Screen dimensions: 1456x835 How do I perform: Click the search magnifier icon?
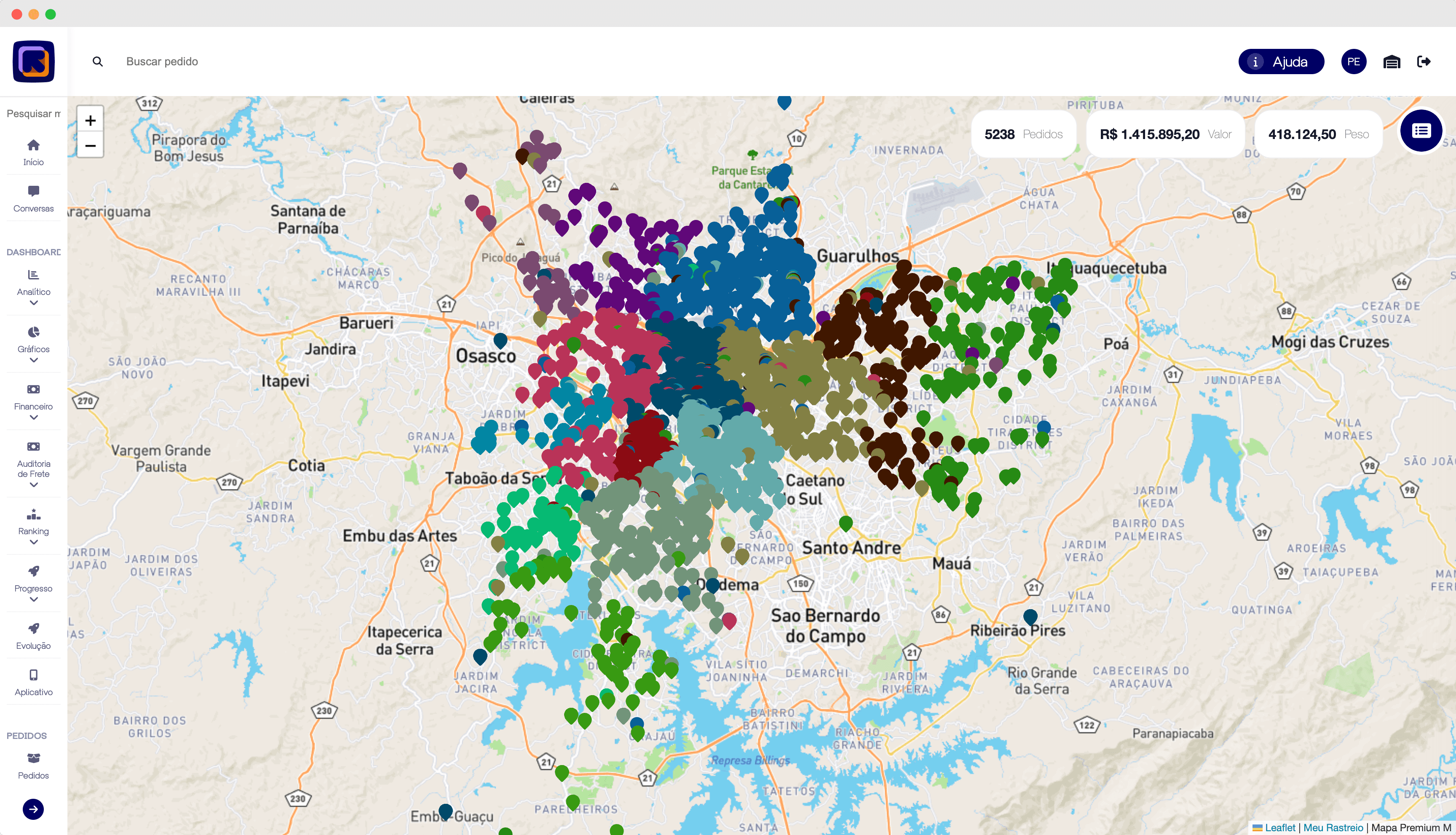(97, 62)
